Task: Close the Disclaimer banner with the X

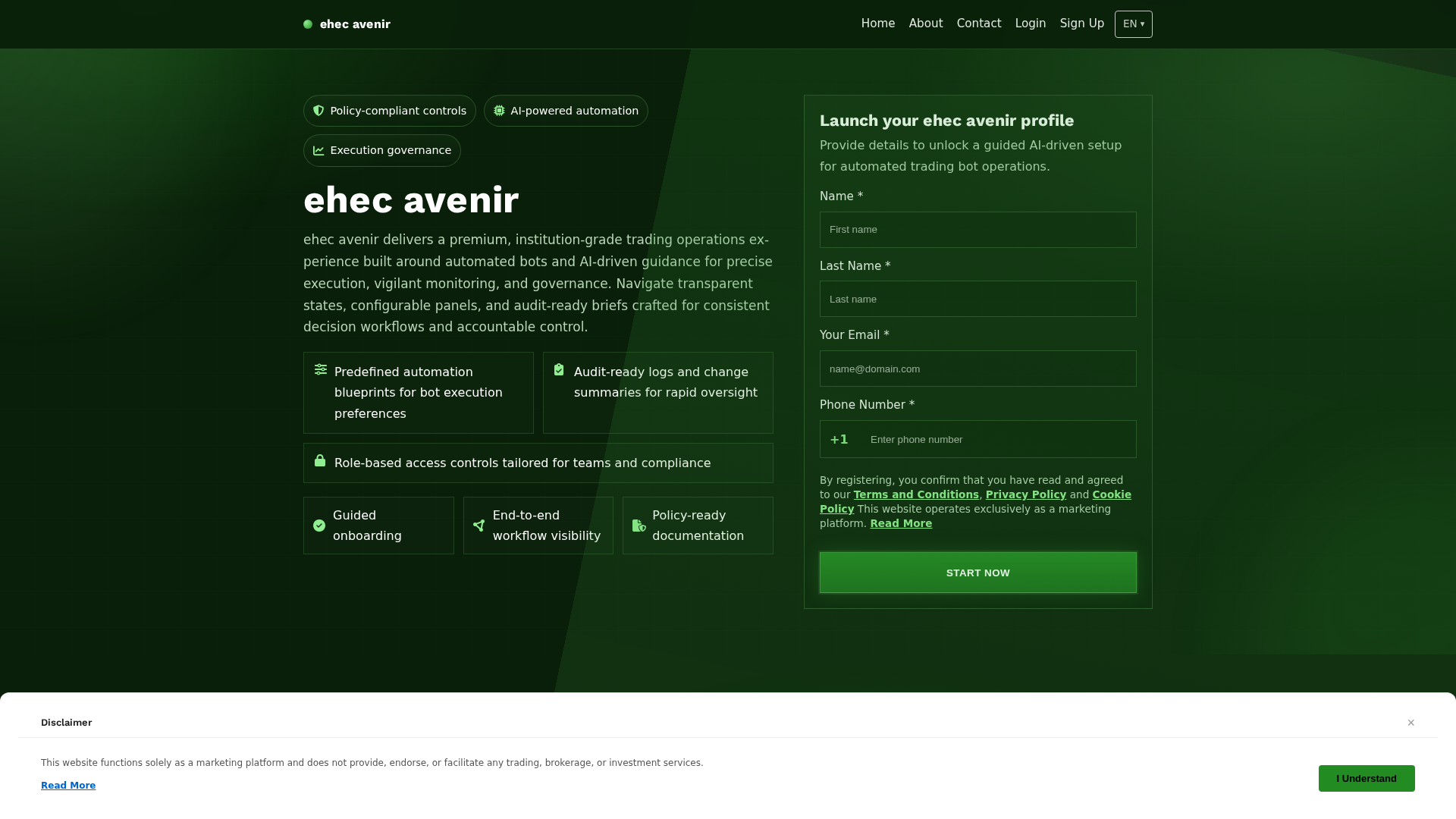Action: pos(1411,723)
